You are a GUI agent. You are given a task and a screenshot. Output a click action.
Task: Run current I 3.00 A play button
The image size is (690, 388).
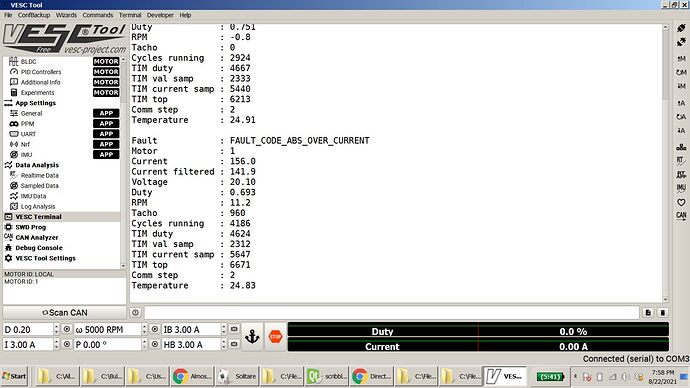coord(66,344)
